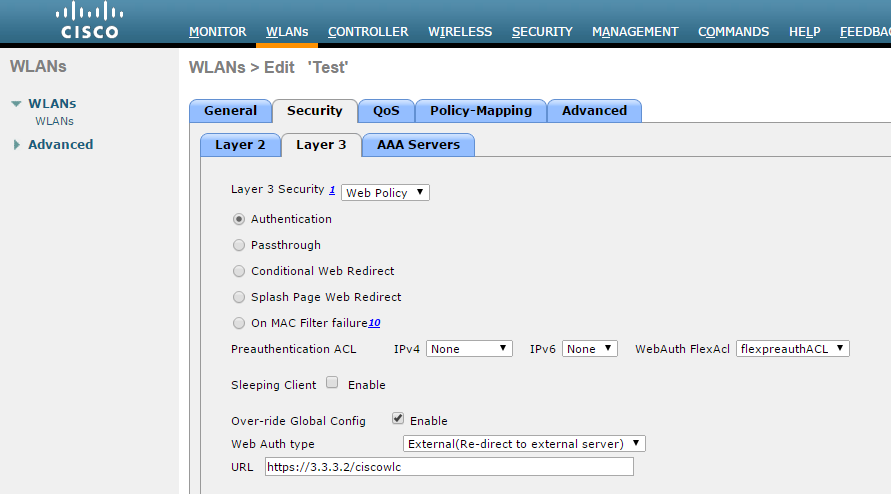The image size is (891, 494).
Task: Open the Layer 3 sub-tab
Action: click(321, 145)
